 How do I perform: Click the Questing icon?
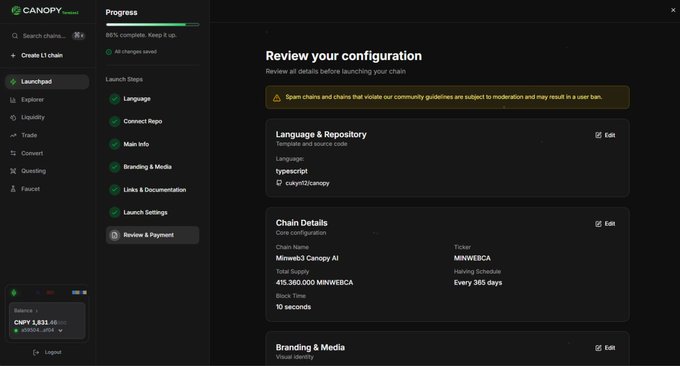13,171
